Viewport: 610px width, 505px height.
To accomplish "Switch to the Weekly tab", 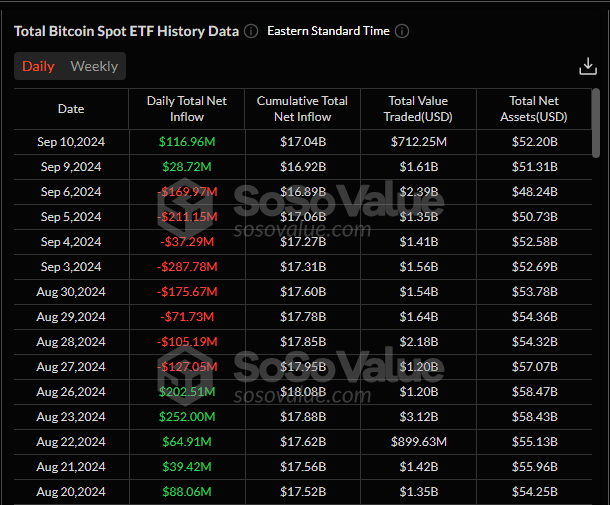I will coord(94,67).
